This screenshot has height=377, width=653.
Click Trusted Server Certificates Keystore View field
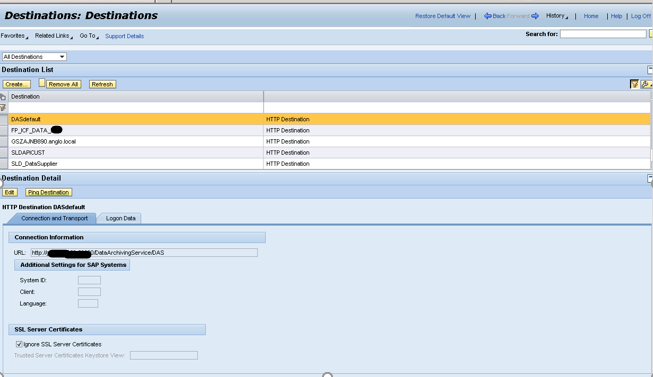(x=164, y=355)
